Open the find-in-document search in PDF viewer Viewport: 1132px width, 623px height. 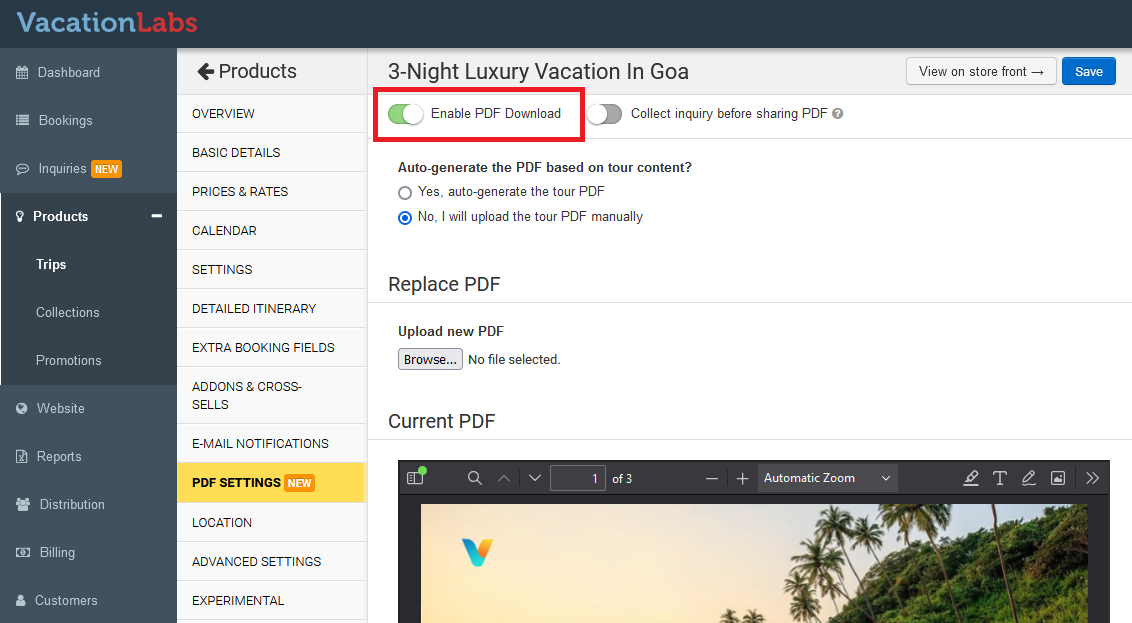(x=475, y=478)
